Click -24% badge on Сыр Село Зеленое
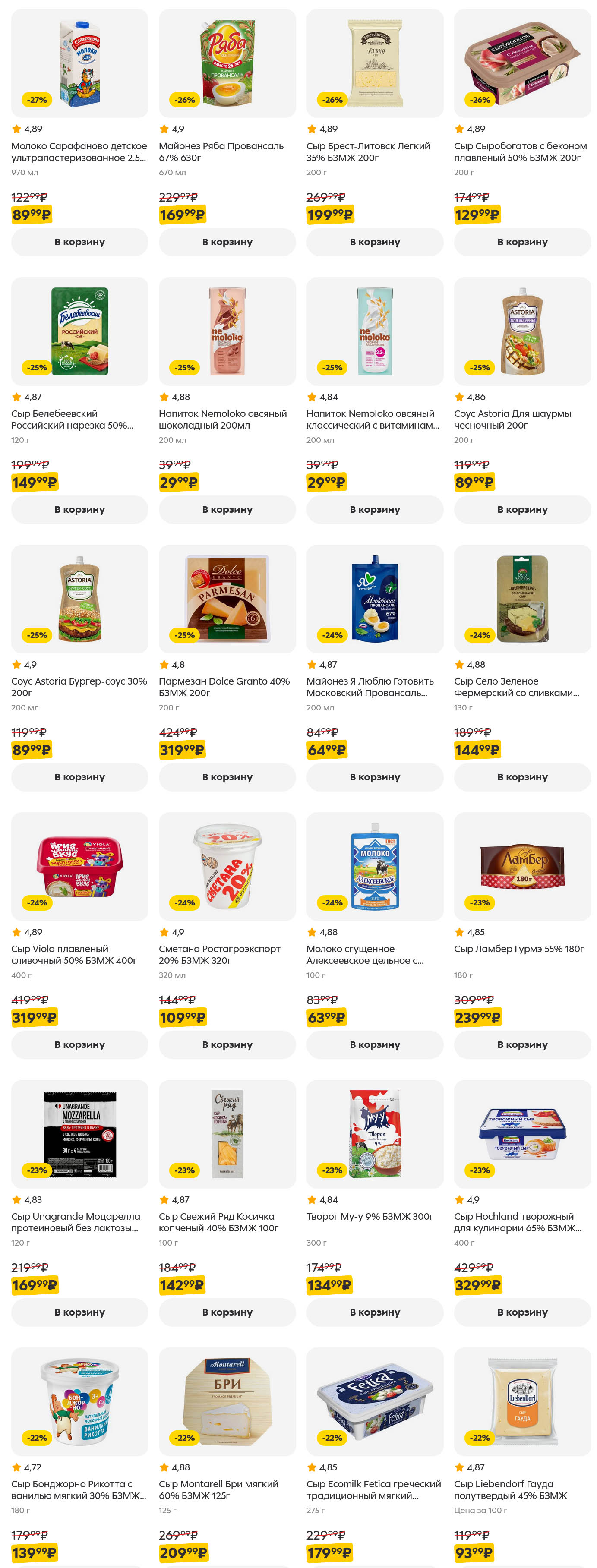 (x=480, y=635)
